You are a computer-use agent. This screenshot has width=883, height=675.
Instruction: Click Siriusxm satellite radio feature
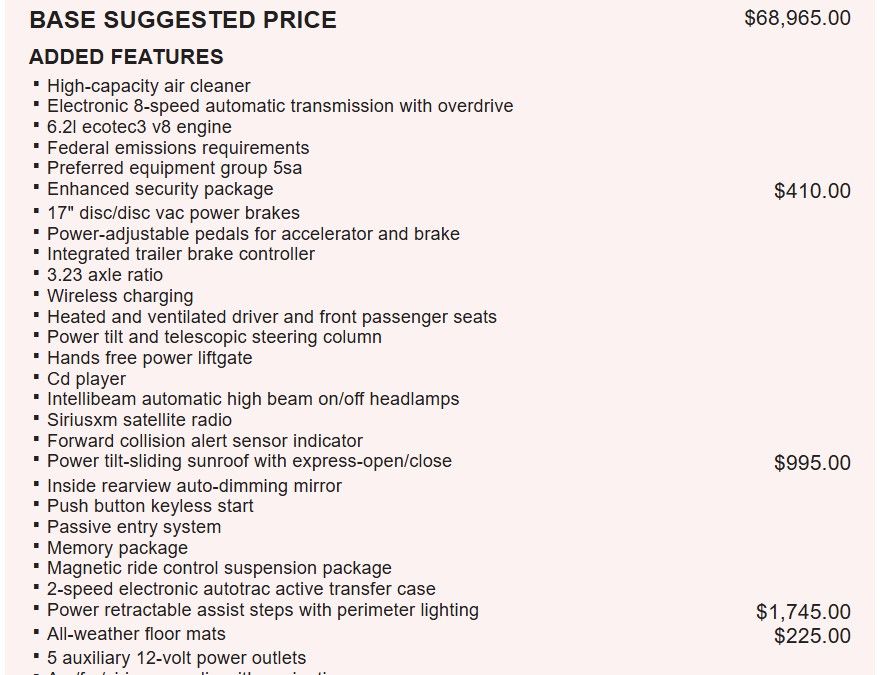[x=140, y=420]
